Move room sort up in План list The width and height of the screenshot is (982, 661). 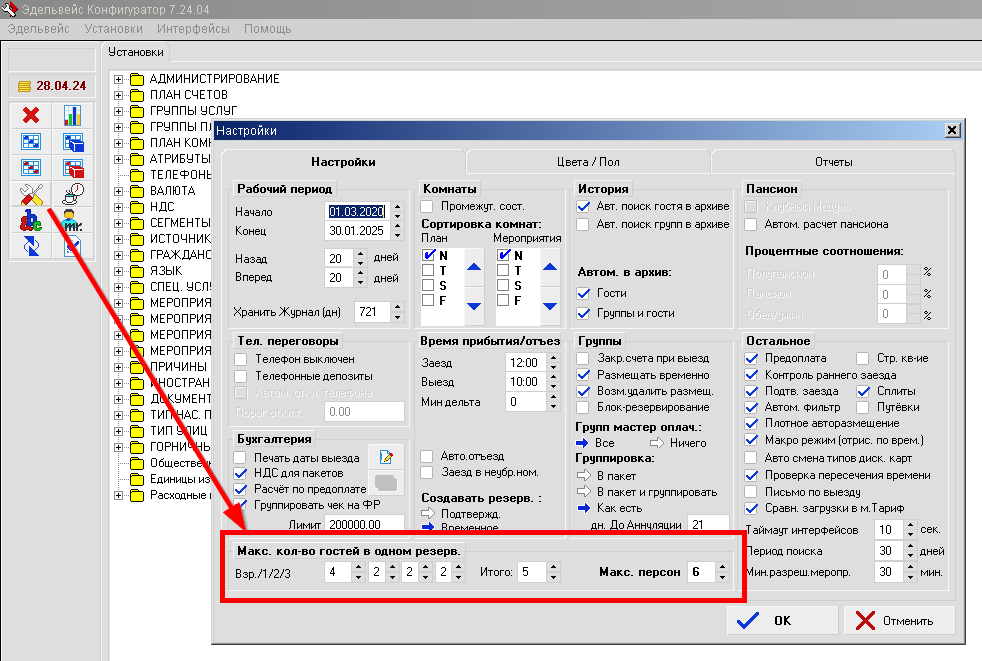pos(474,267)
